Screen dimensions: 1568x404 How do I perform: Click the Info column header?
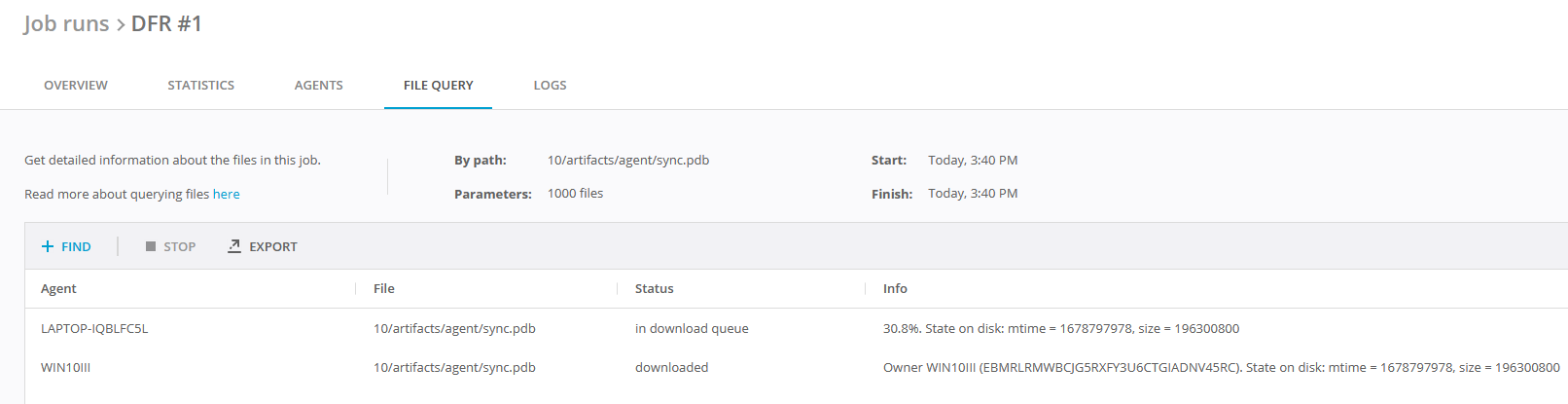click(x=895, y=289)
